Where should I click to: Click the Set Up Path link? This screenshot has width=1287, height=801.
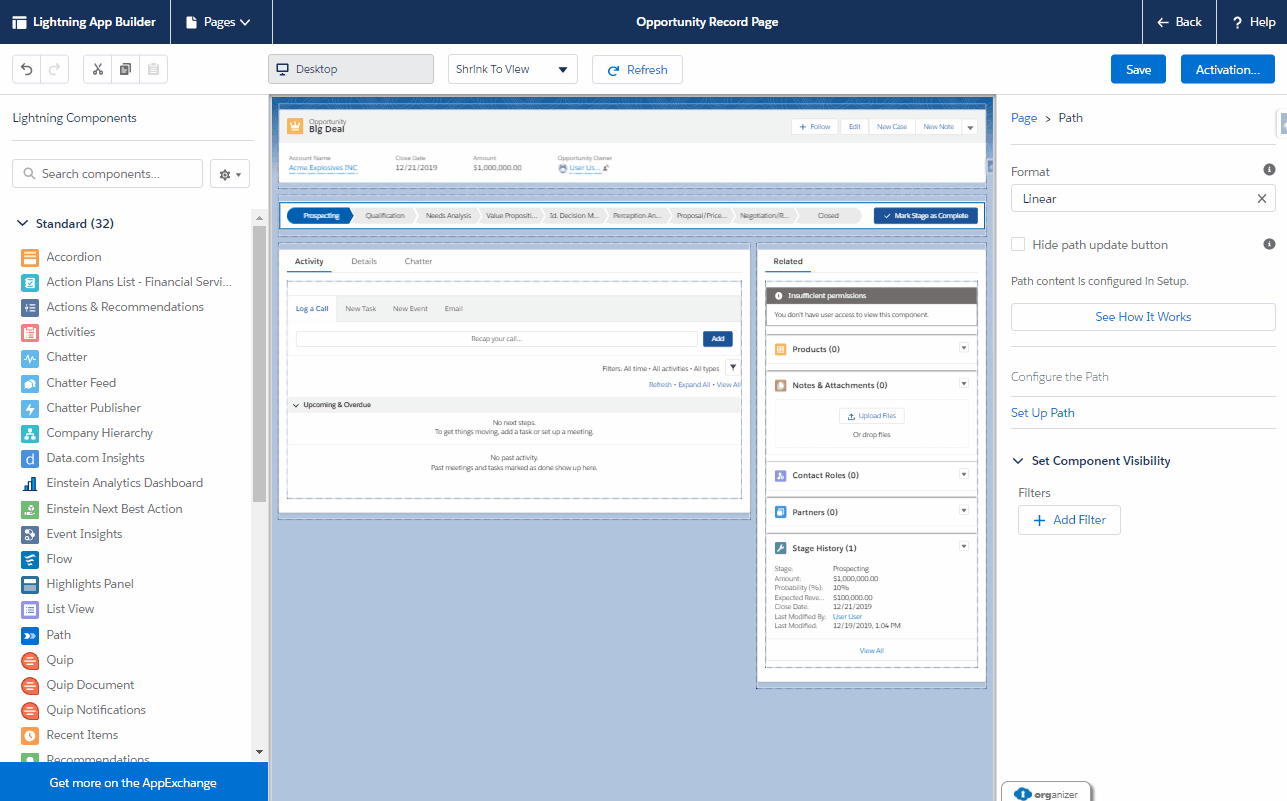pyautogui.click(x=1043, y=413)
